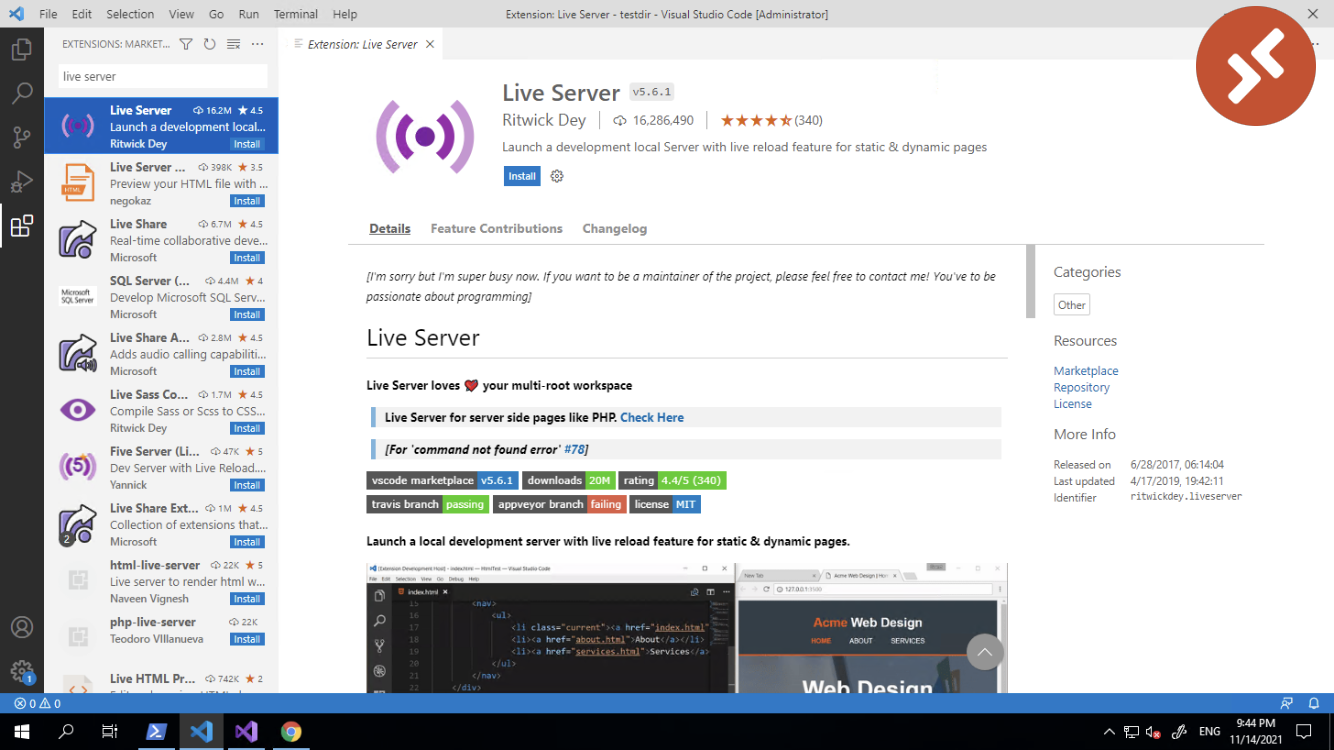Switch to the Changelog tab

tap(614, 228)
